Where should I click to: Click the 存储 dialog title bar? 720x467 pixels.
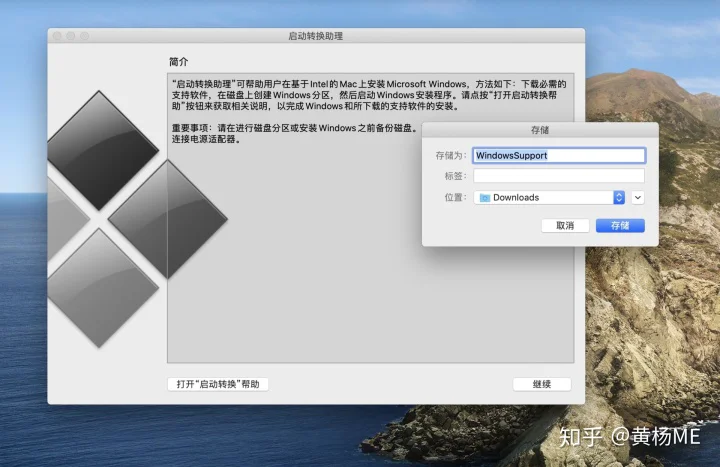tap(540, 130)
